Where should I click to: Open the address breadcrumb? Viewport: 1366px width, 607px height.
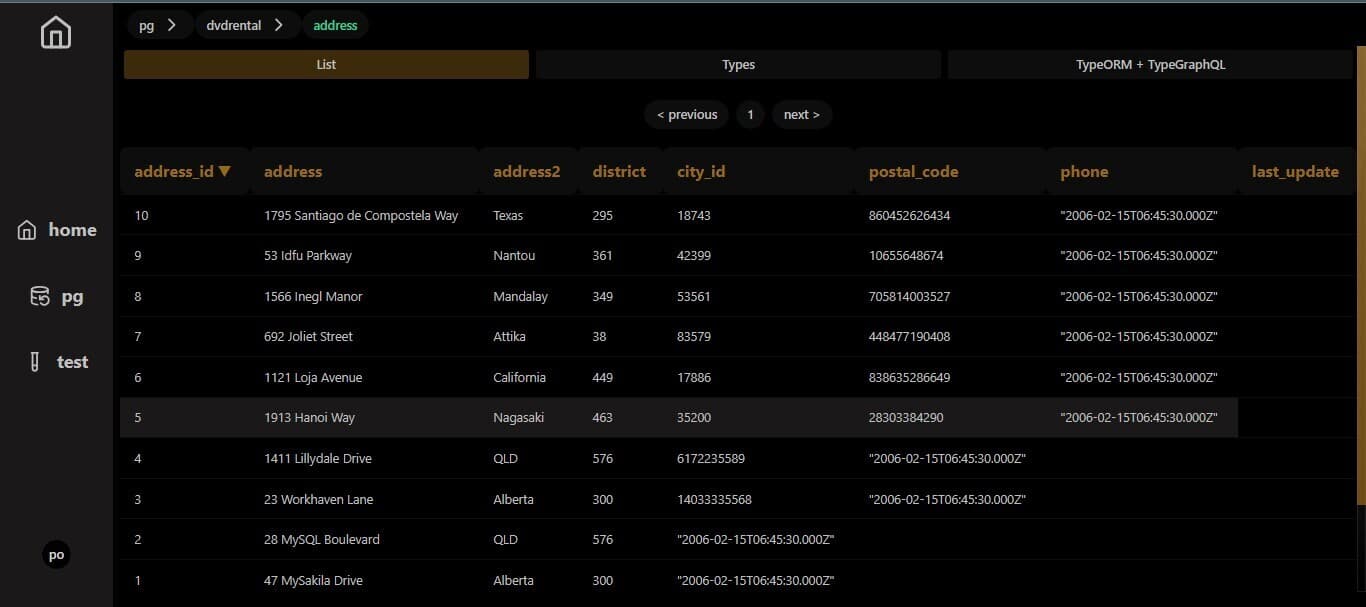(335, 25)
